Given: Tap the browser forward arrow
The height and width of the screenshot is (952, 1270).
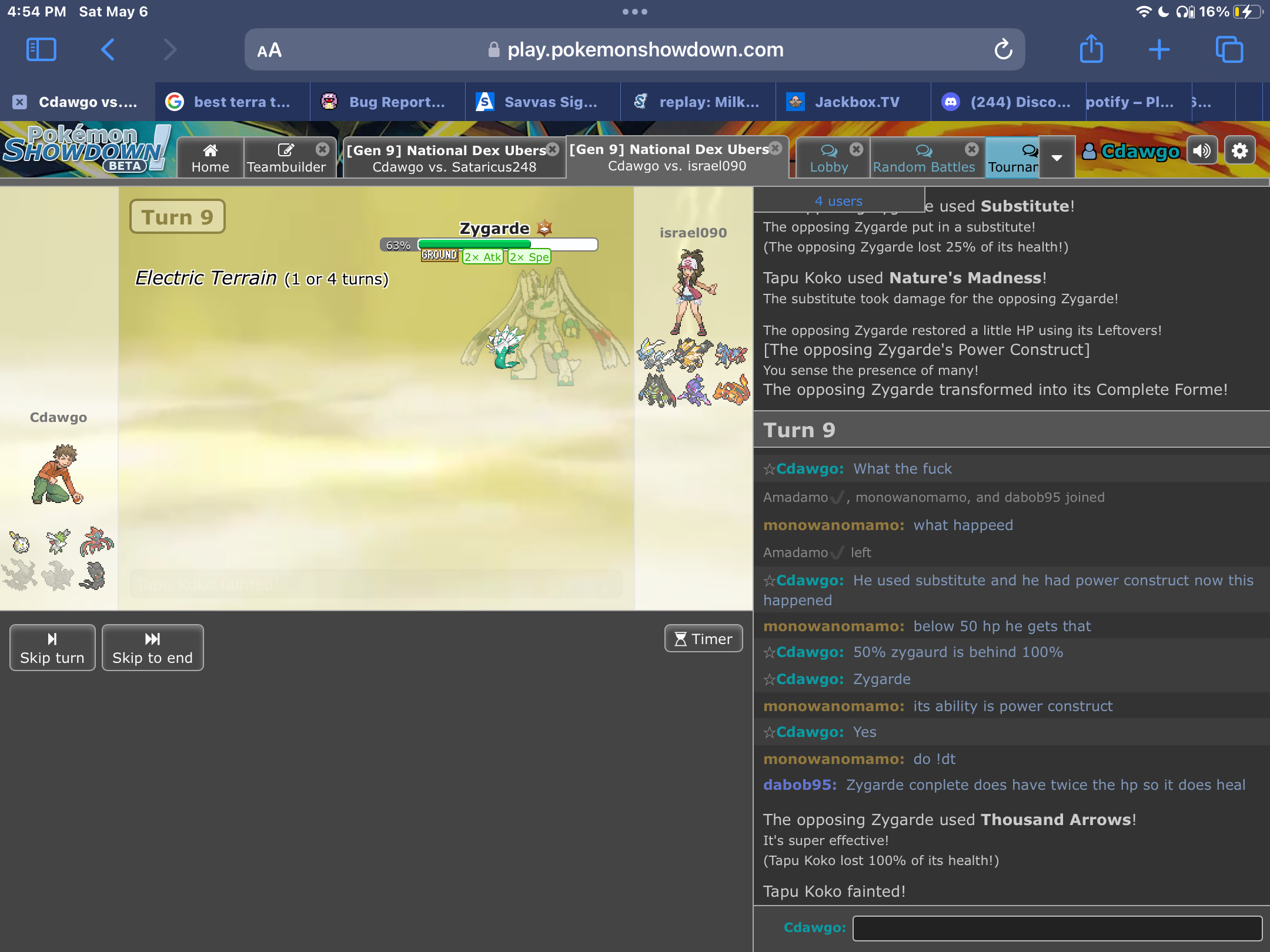Looking at the screenshot, I should [x=170, y=49].
